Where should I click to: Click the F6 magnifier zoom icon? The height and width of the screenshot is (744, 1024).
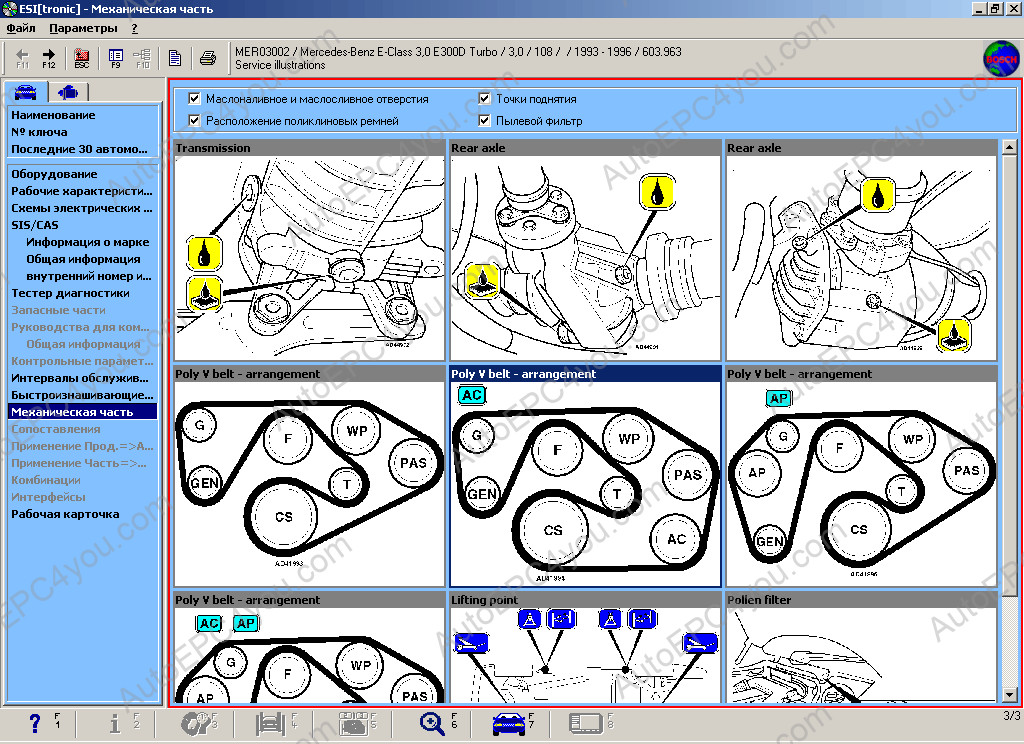click(432, 724)
